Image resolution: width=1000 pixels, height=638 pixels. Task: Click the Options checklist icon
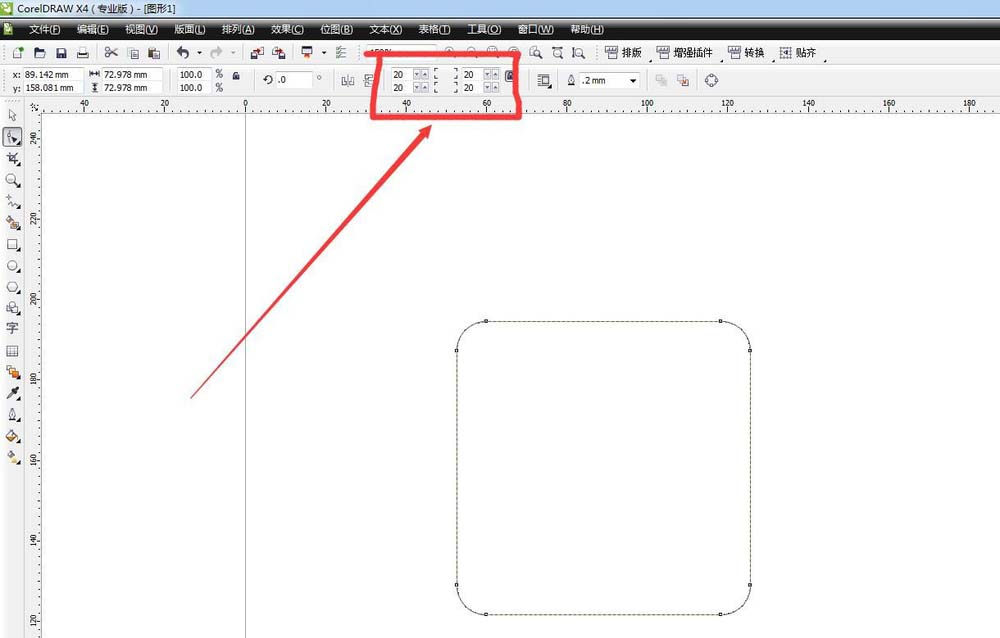[x=341, y=53]
